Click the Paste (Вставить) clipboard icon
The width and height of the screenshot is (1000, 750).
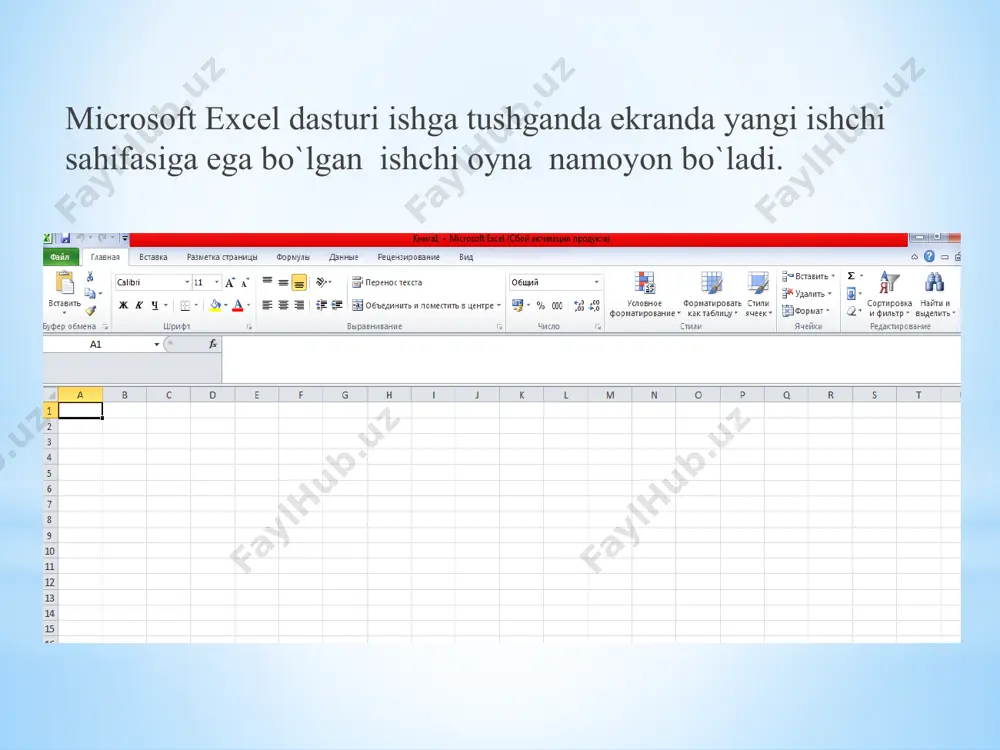(64, 283)
